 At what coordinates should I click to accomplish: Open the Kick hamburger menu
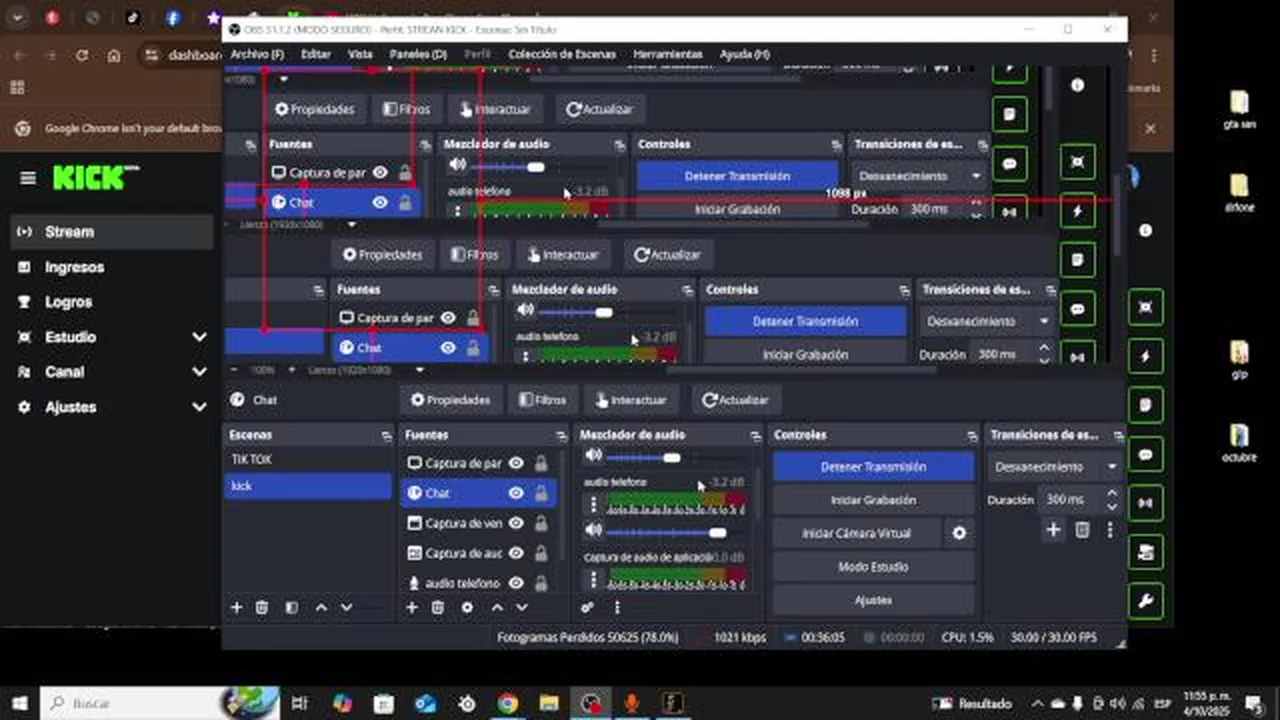(28, 178)
